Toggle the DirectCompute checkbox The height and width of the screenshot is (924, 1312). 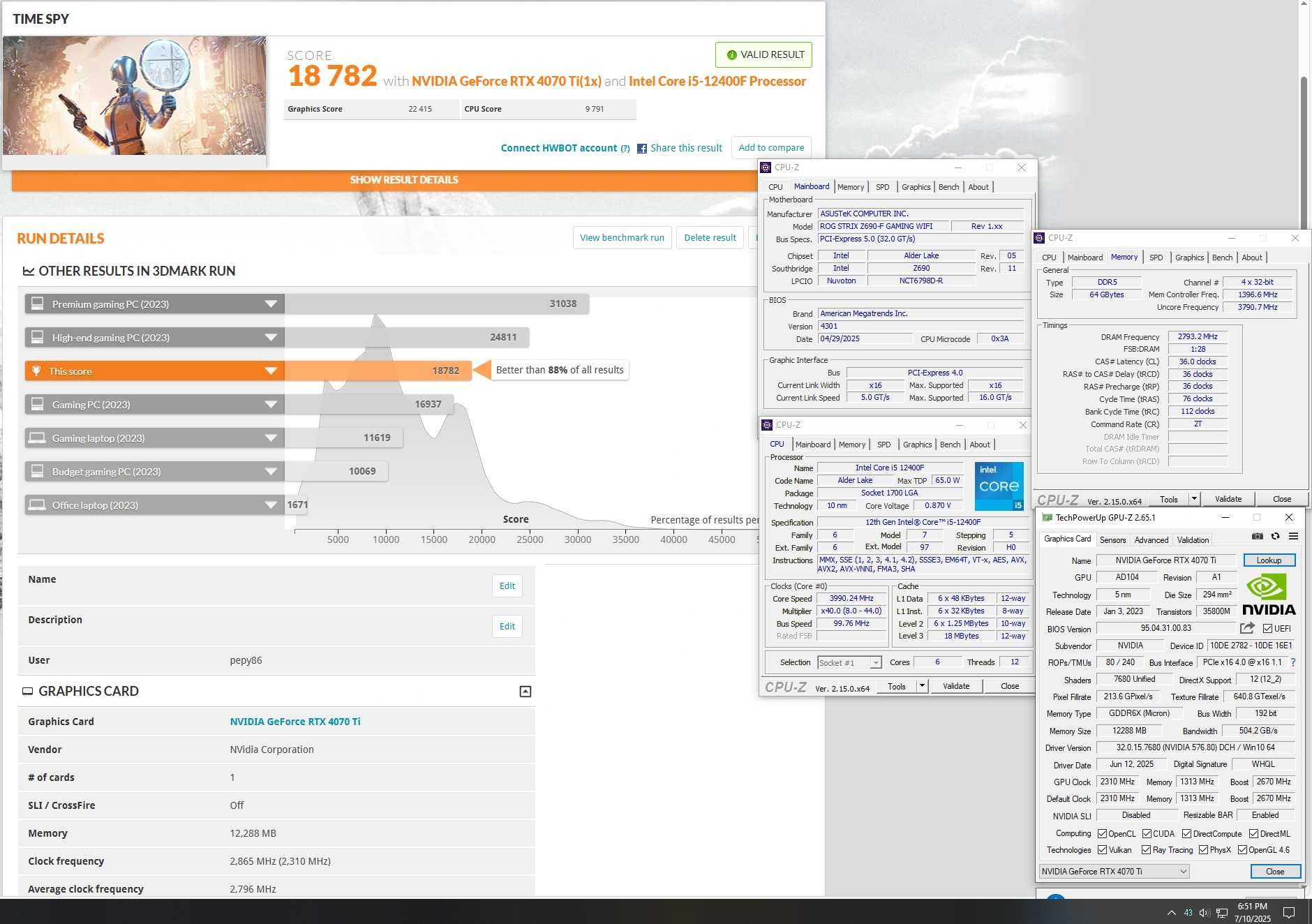[1186, 833]
